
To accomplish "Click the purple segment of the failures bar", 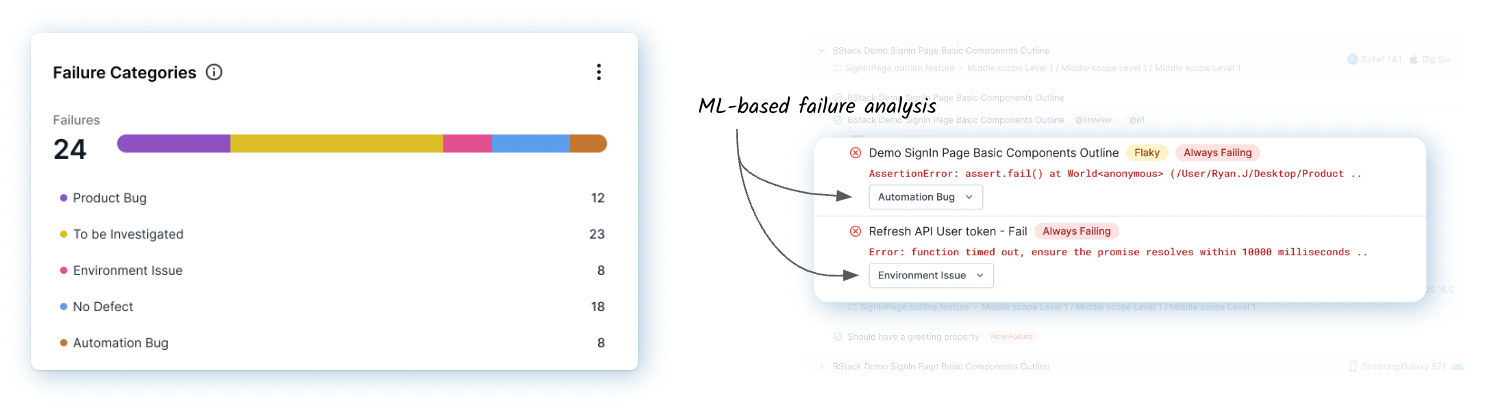I will (174, 143).
